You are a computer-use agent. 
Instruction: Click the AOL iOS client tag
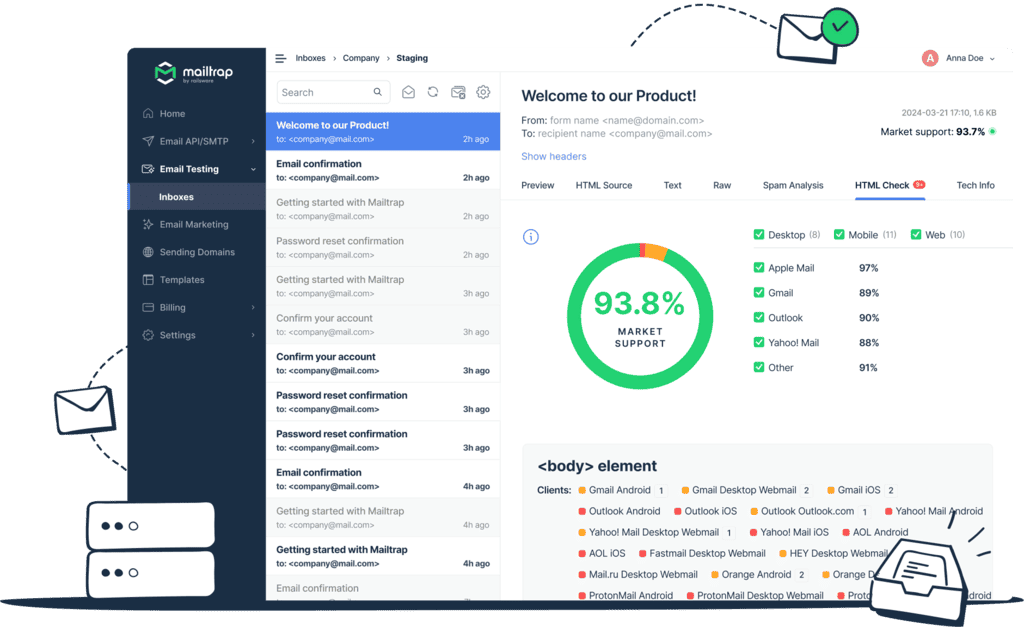pyautogui.click(x=601, y=553)
